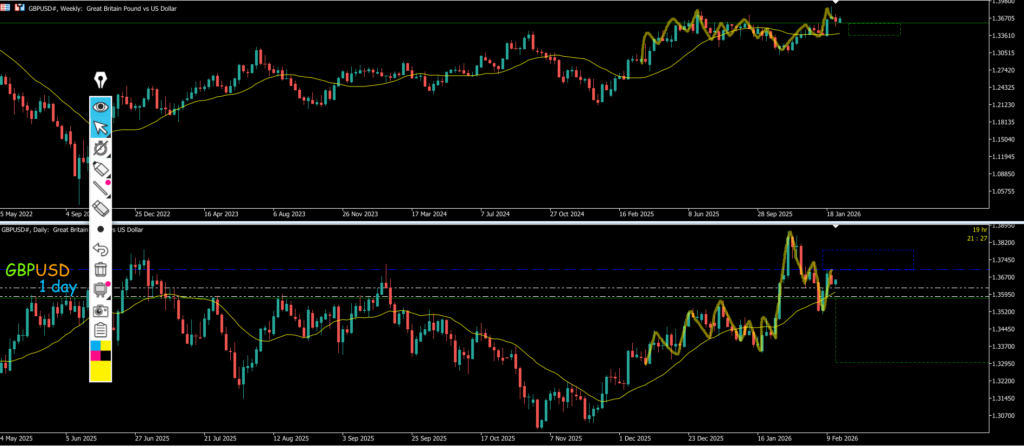Select the highlighter marker tool
Viewport: 1024px width, 446px height.
point(100,171)
